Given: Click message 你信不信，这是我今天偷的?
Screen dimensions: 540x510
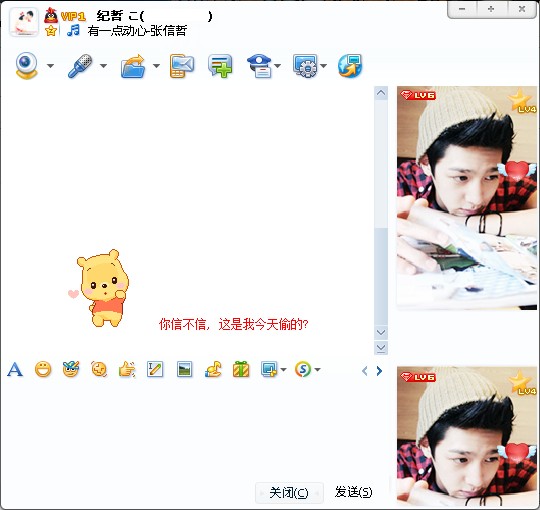Looking at the screenshot, I should [x=233, y=324].
